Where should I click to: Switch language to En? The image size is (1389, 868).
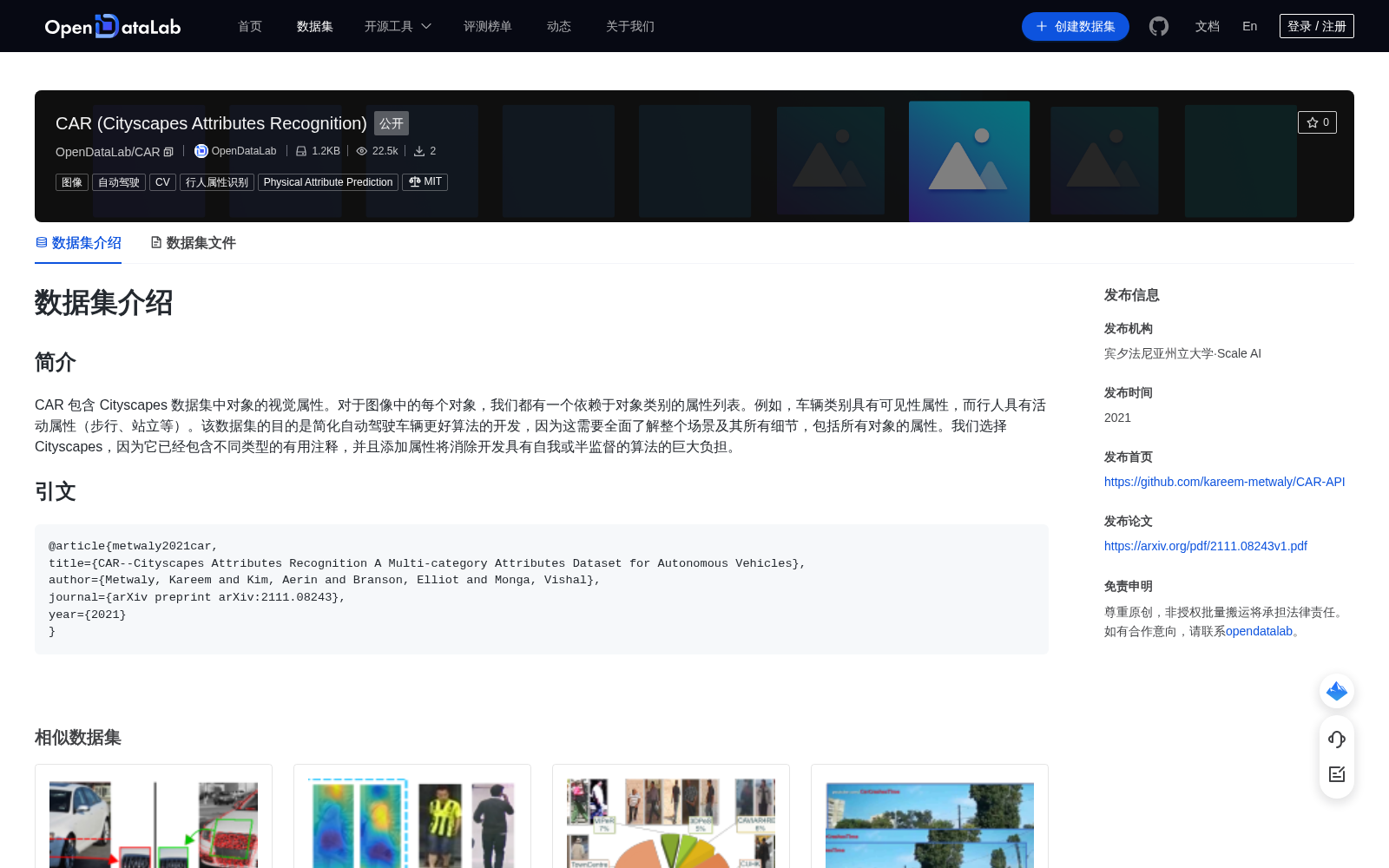1250,26
